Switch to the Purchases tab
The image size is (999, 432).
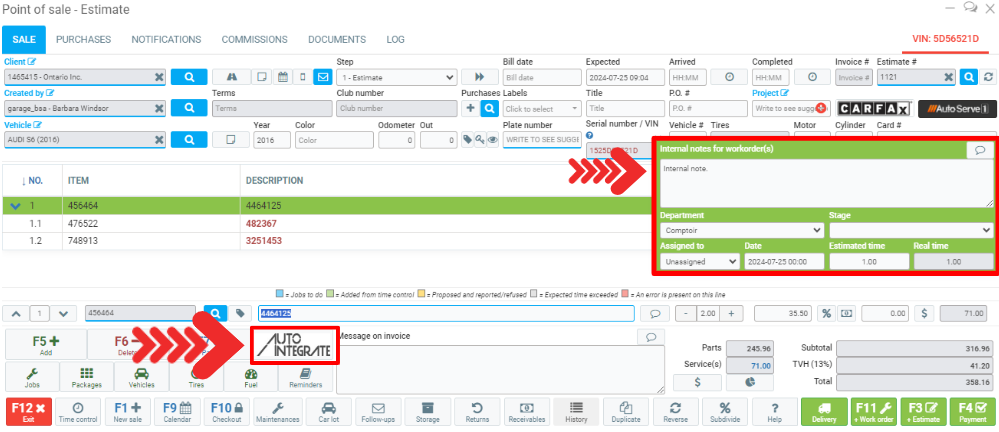tap(83, 39)
